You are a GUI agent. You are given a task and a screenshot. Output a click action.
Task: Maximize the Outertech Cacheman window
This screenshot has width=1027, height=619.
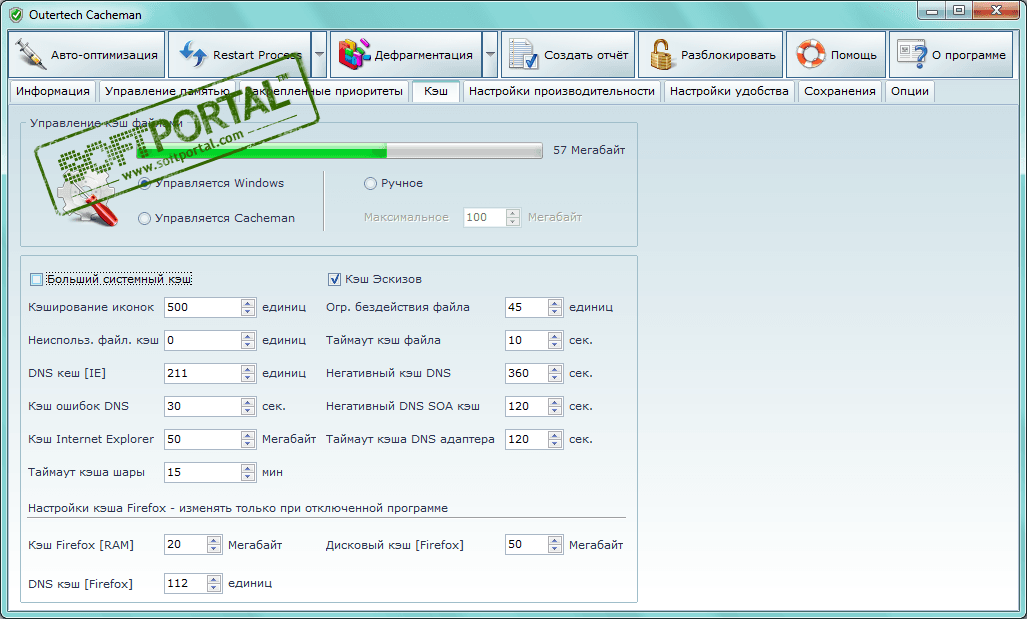958,10
